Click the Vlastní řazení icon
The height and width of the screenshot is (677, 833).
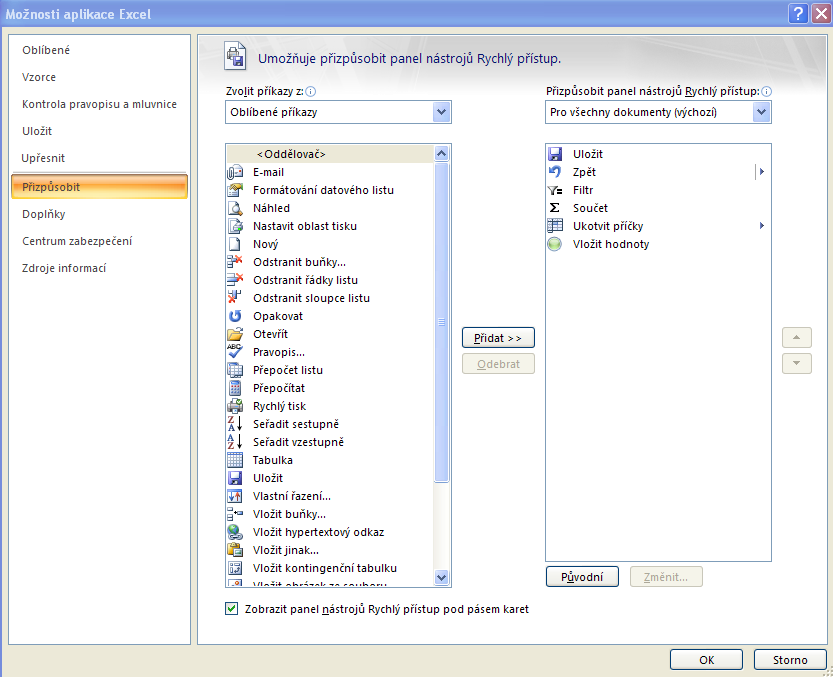coord(235,496)
